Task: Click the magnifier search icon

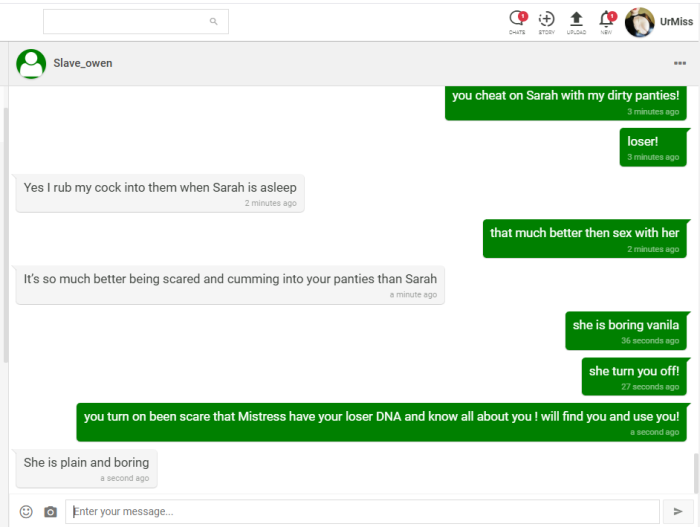Action: coord(213,21)
